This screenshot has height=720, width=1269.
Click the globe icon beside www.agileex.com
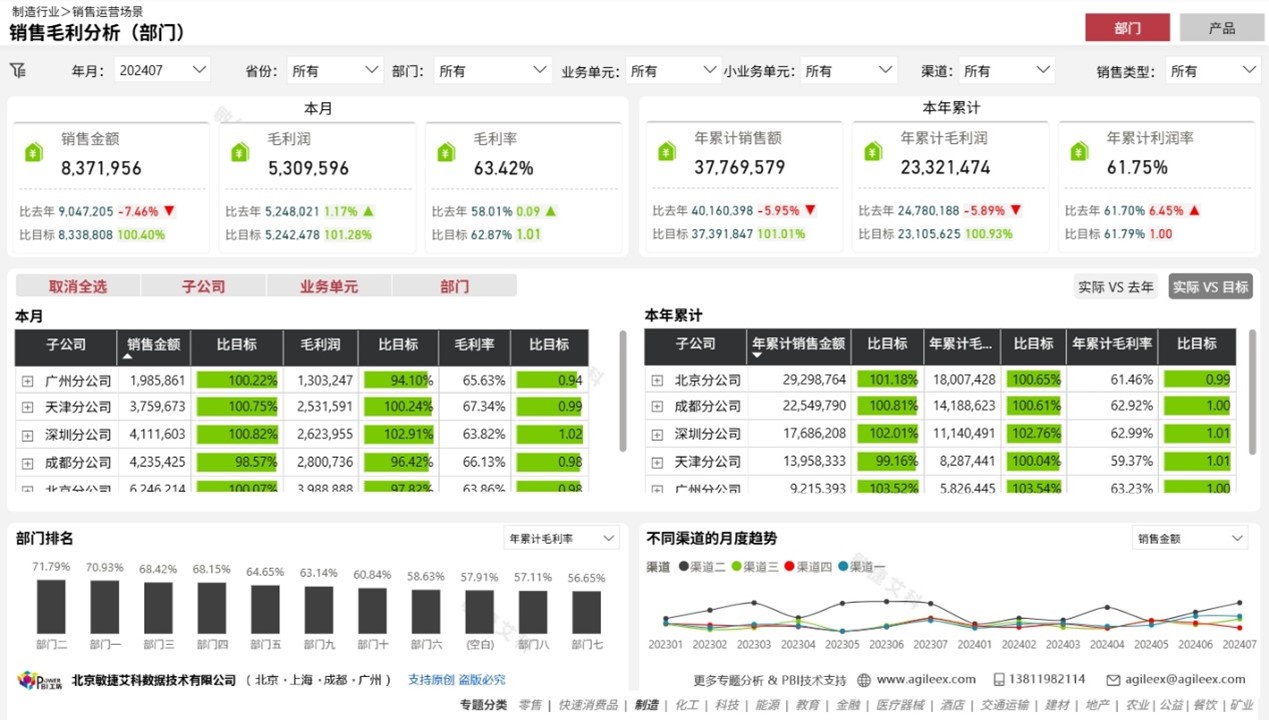[864, 680]
